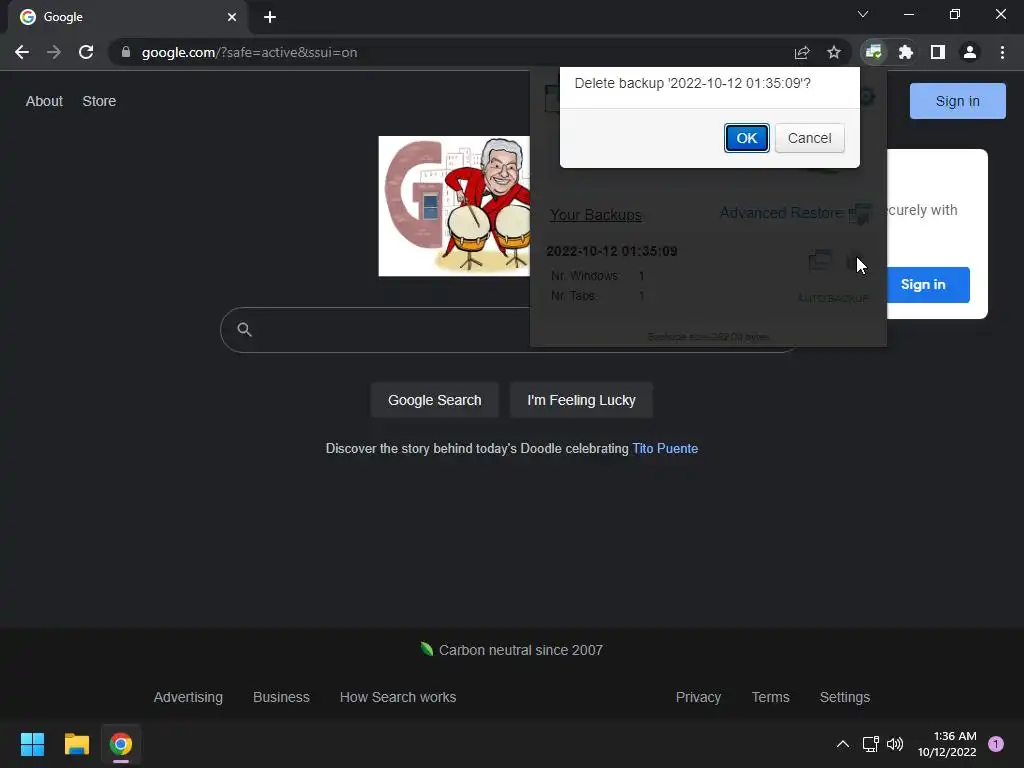Viewport: 1024px width, 768px height.
Task: Share this page using the share icon
Action: [802, 52]
